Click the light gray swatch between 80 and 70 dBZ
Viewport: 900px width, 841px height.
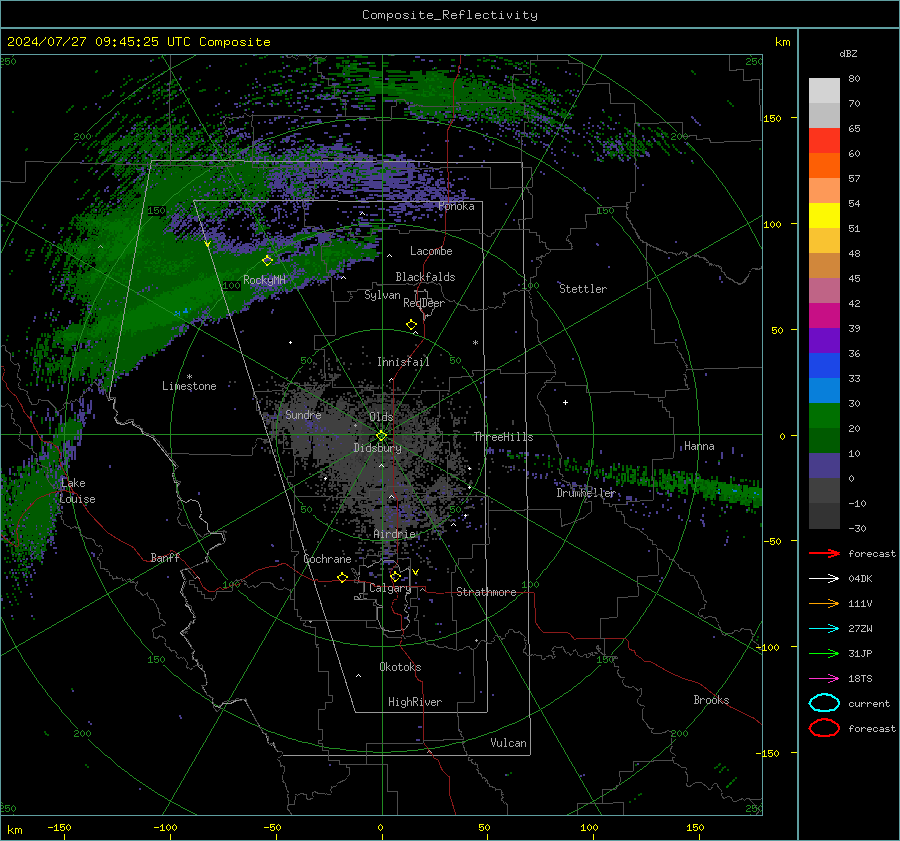(824, 91)
